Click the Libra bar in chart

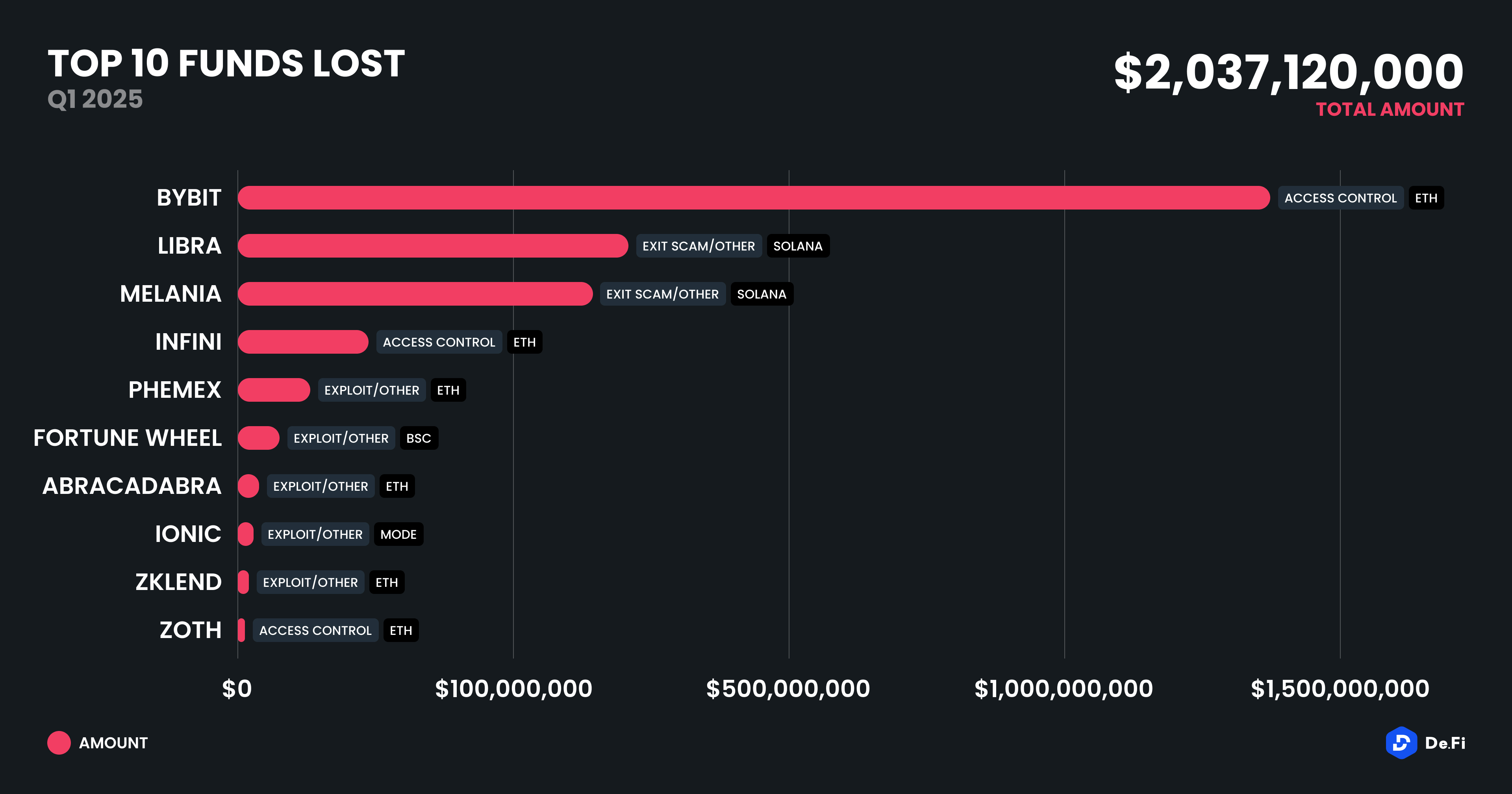coord(433,246)
